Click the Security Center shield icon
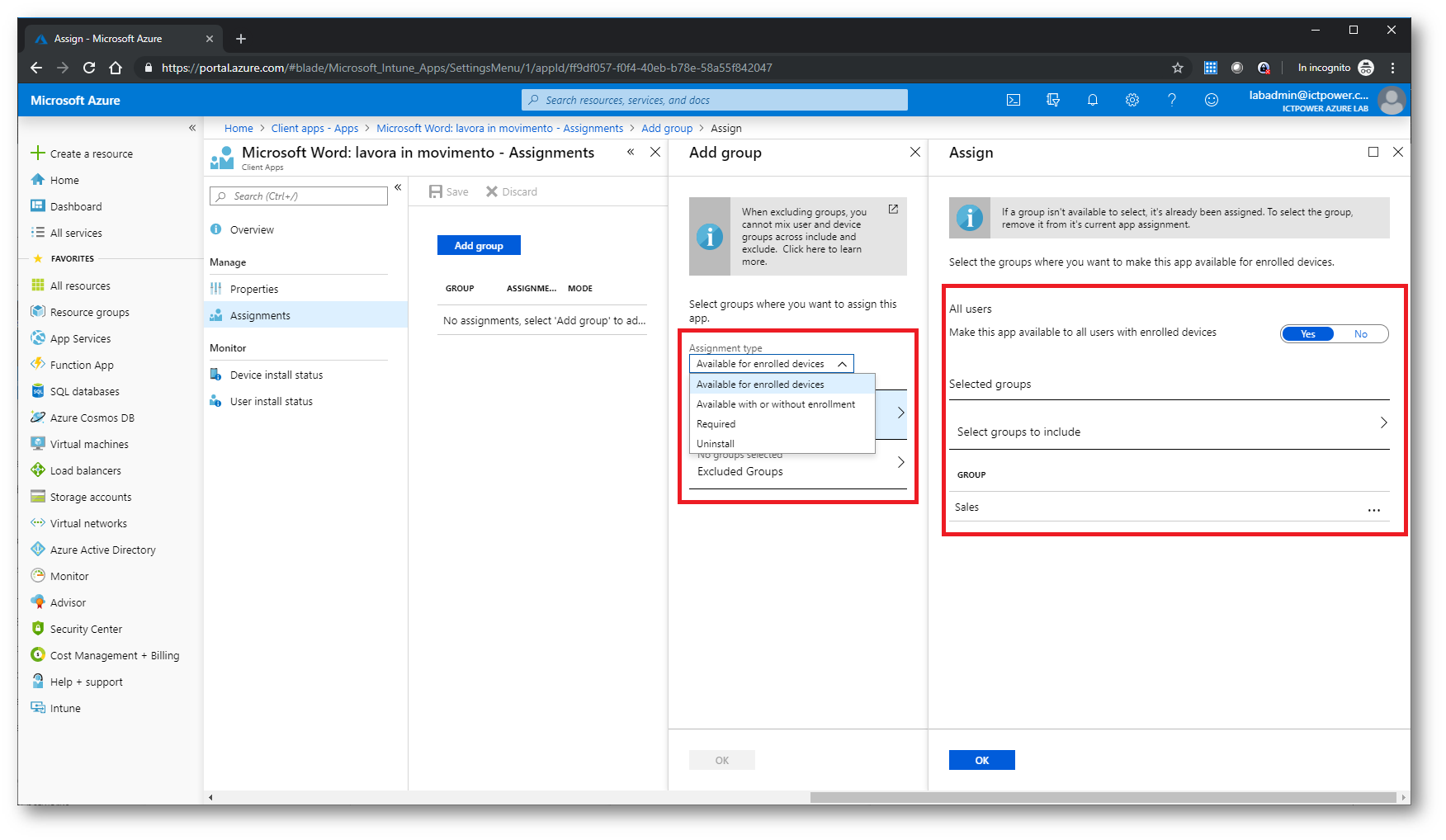The width and height of the screenshot is (1446, 840). click(37, 628)
